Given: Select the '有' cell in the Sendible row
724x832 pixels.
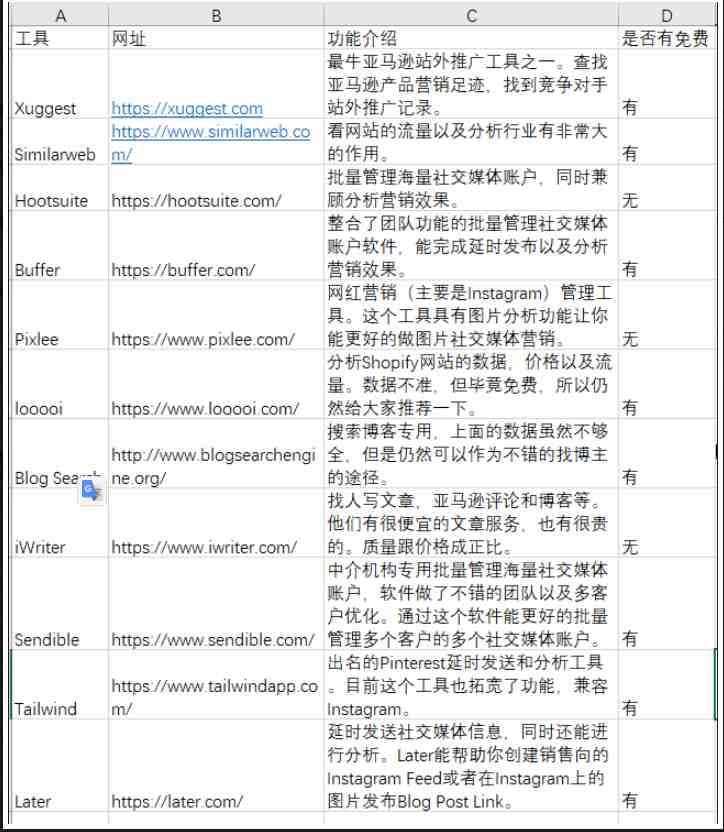Looking at the screenshot, I should pos(667,604).
